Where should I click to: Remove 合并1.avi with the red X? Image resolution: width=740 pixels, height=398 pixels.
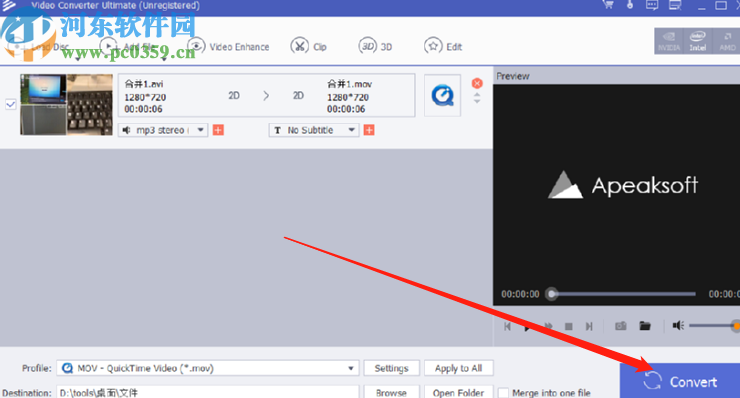(x=477, y=84)
